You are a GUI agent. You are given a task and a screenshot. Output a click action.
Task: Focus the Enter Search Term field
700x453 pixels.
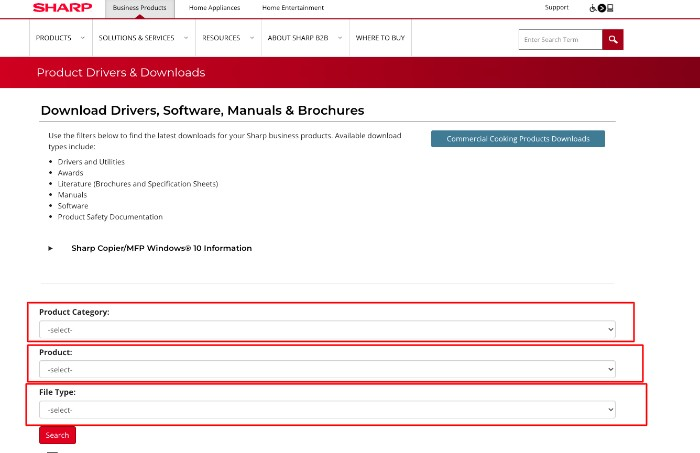[x=560, y=40]
